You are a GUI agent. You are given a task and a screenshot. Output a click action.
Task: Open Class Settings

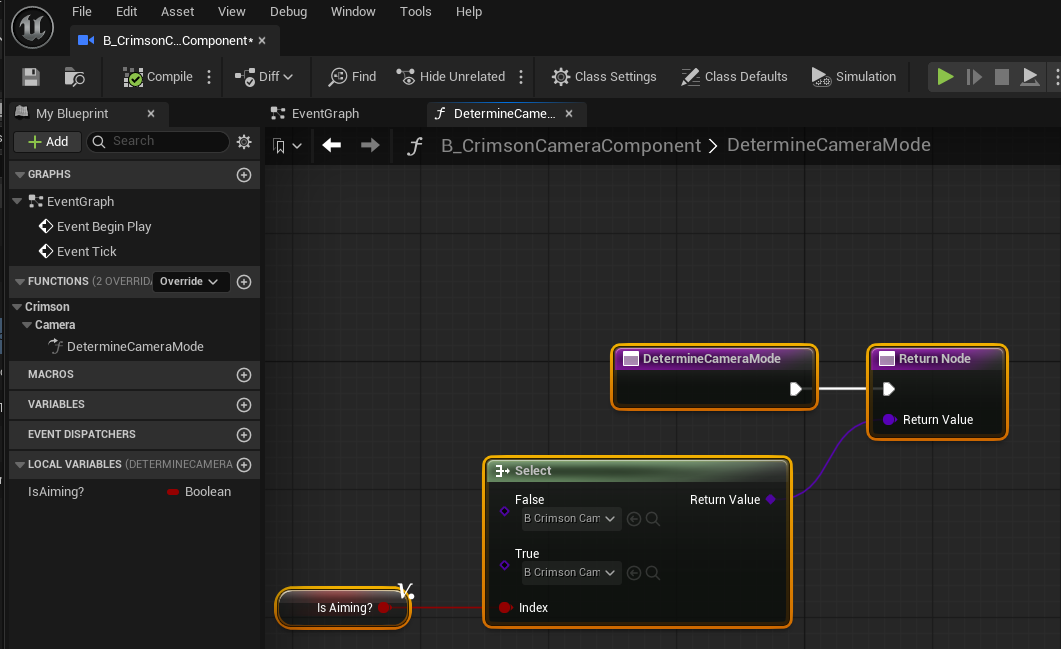[604, 77]
